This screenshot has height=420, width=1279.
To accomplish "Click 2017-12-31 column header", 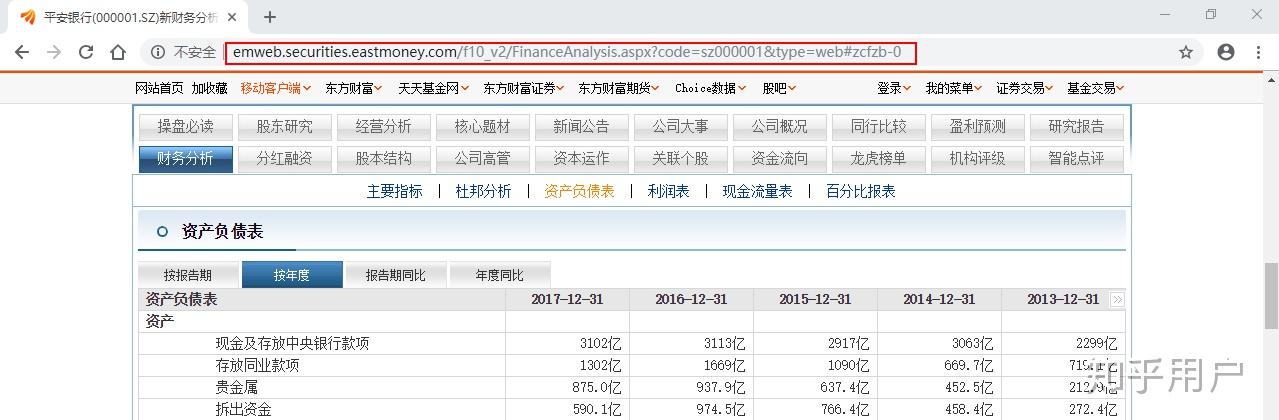I will [x=567, y=299].
